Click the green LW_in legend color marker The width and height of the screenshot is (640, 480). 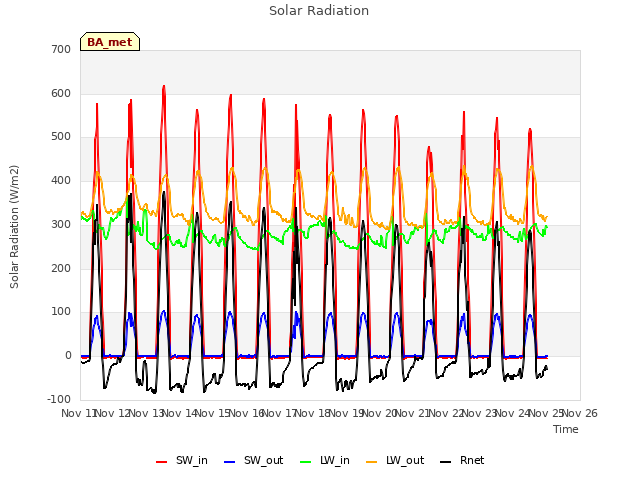[x=306, y=462]
